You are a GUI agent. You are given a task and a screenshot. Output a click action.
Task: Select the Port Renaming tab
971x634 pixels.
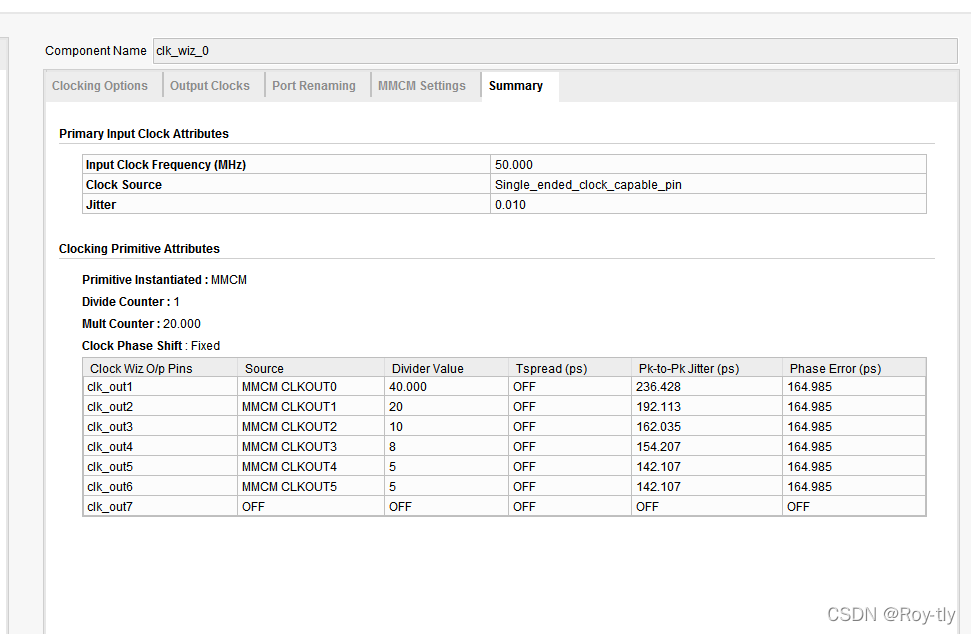314,85
